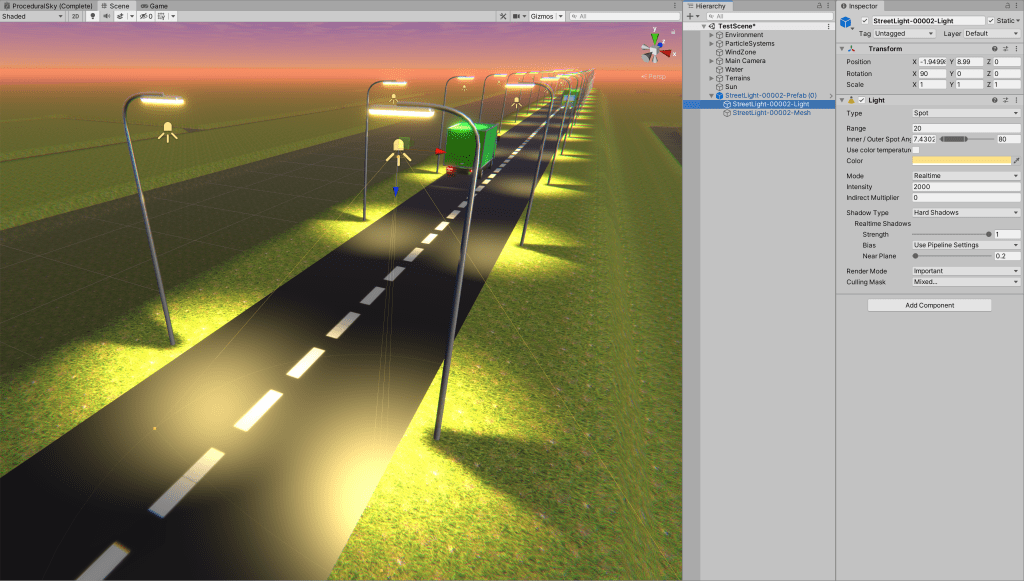Click the Add Component button
This screenshot has height=581, width=1024.
pos(929,305)
